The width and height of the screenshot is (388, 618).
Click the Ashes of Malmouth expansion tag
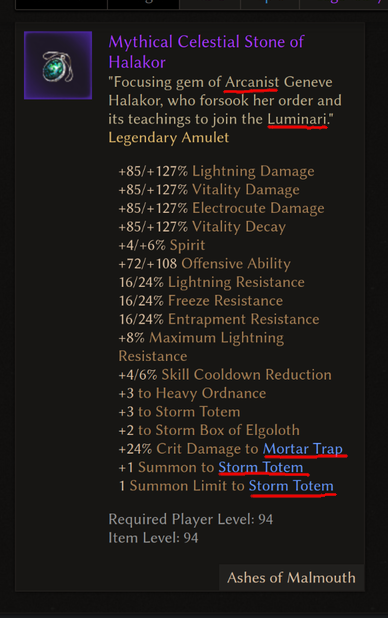(291, 578)
